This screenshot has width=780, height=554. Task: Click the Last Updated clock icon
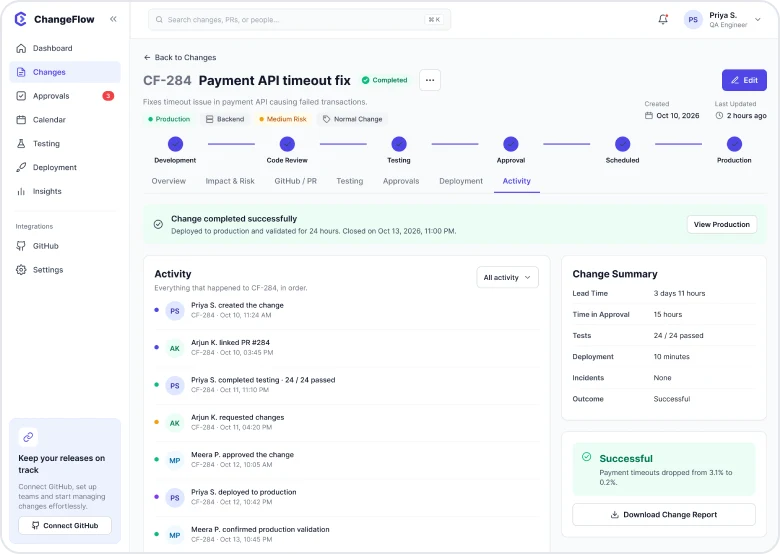[719, 115]
